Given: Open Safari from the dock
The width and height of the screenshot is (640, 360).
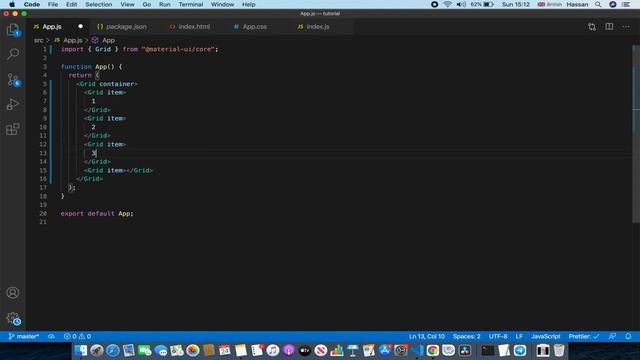Looking at the screenshot, I should 113,351.
